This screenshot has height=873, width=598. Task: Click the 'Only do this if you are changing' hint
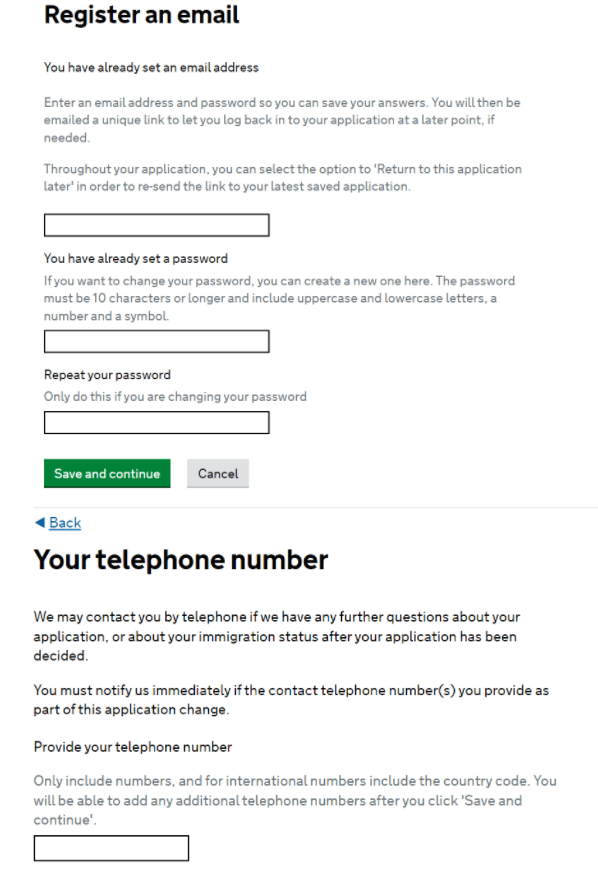click(x=175, y=396)
